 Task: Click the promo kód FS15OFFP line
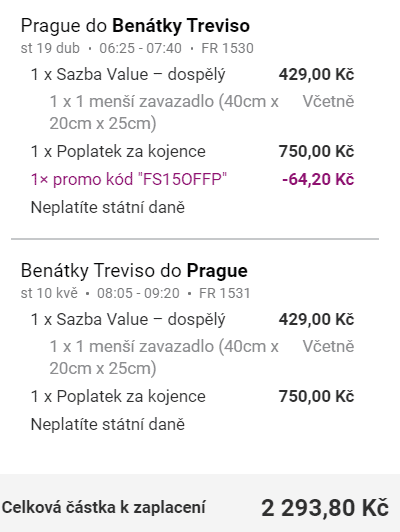tap(129, 179)
